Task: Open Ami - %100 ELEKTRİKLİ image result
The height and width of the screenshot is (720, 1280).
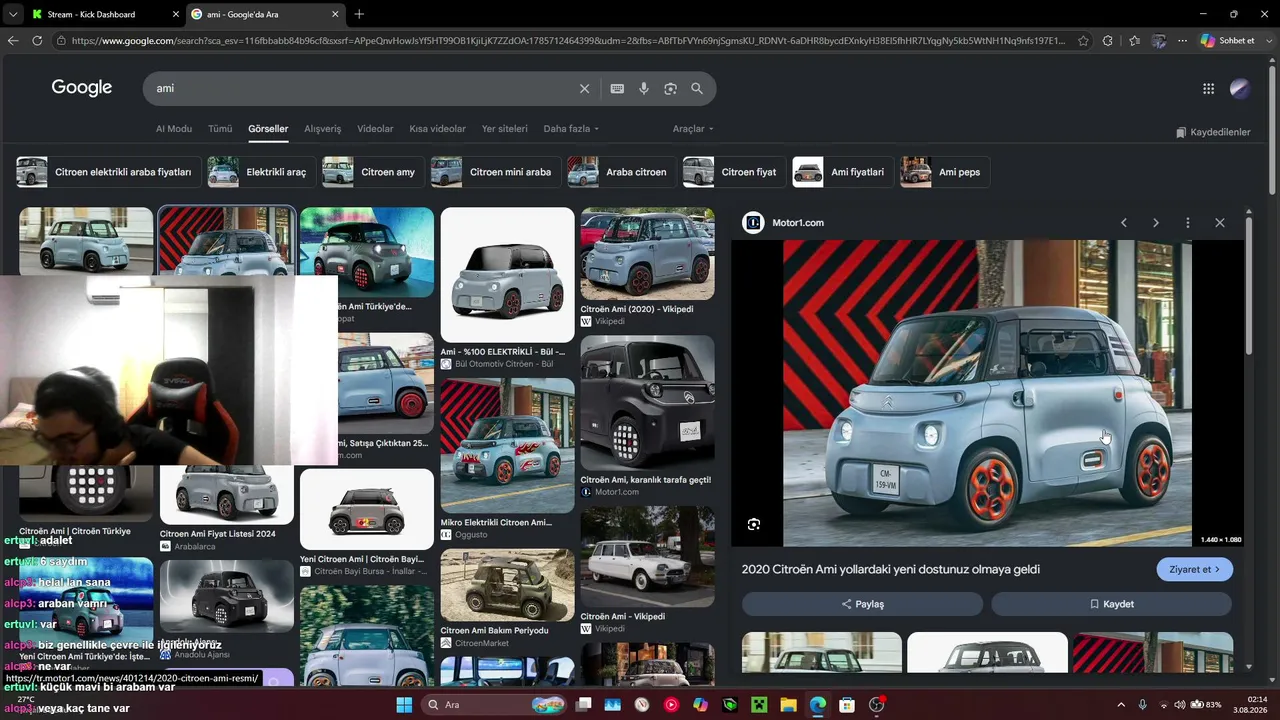Action: tap(507, 275)
